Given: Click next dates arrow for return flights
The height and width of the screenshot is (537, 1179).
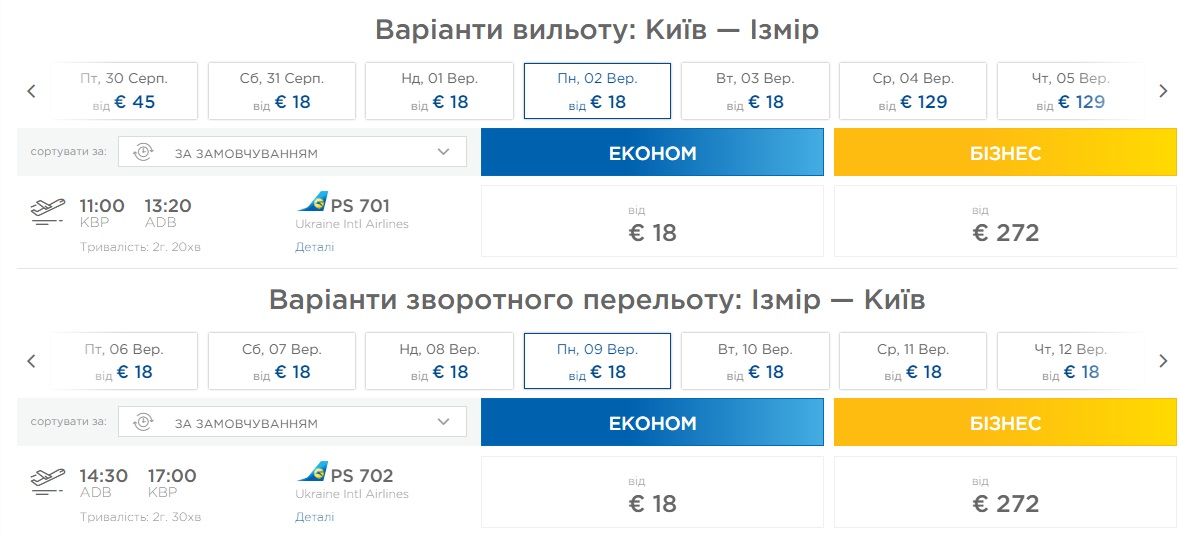Looking at the screenshot, I should [x=1163, y=361].
